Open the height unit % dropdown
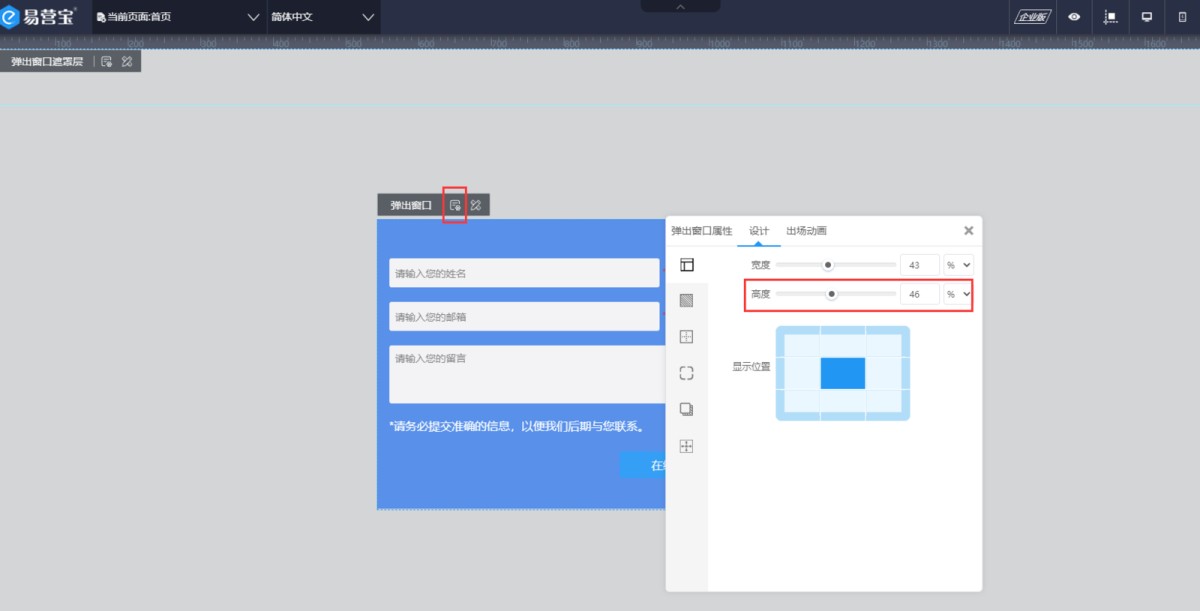The image size is (1200, 611). pyautogui.click(x=958, y=294)
